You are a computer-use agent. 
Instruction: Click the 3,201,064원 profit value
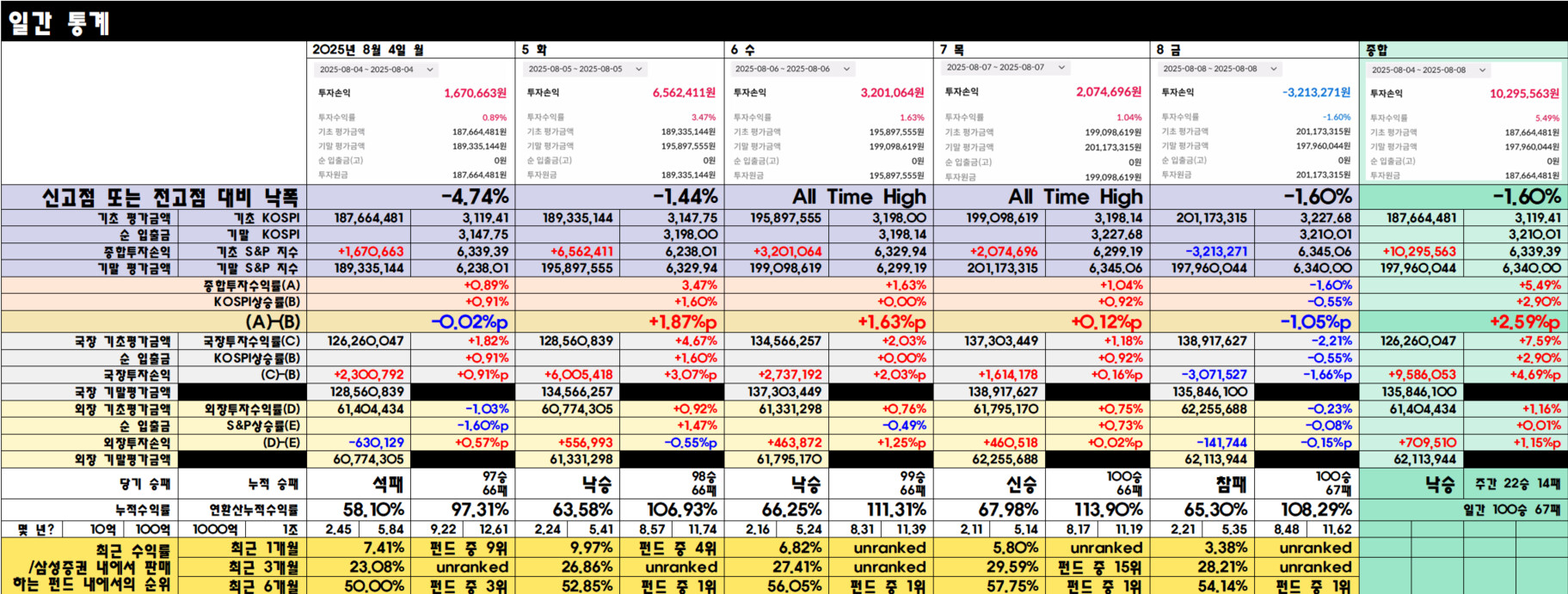coord(892,93)
